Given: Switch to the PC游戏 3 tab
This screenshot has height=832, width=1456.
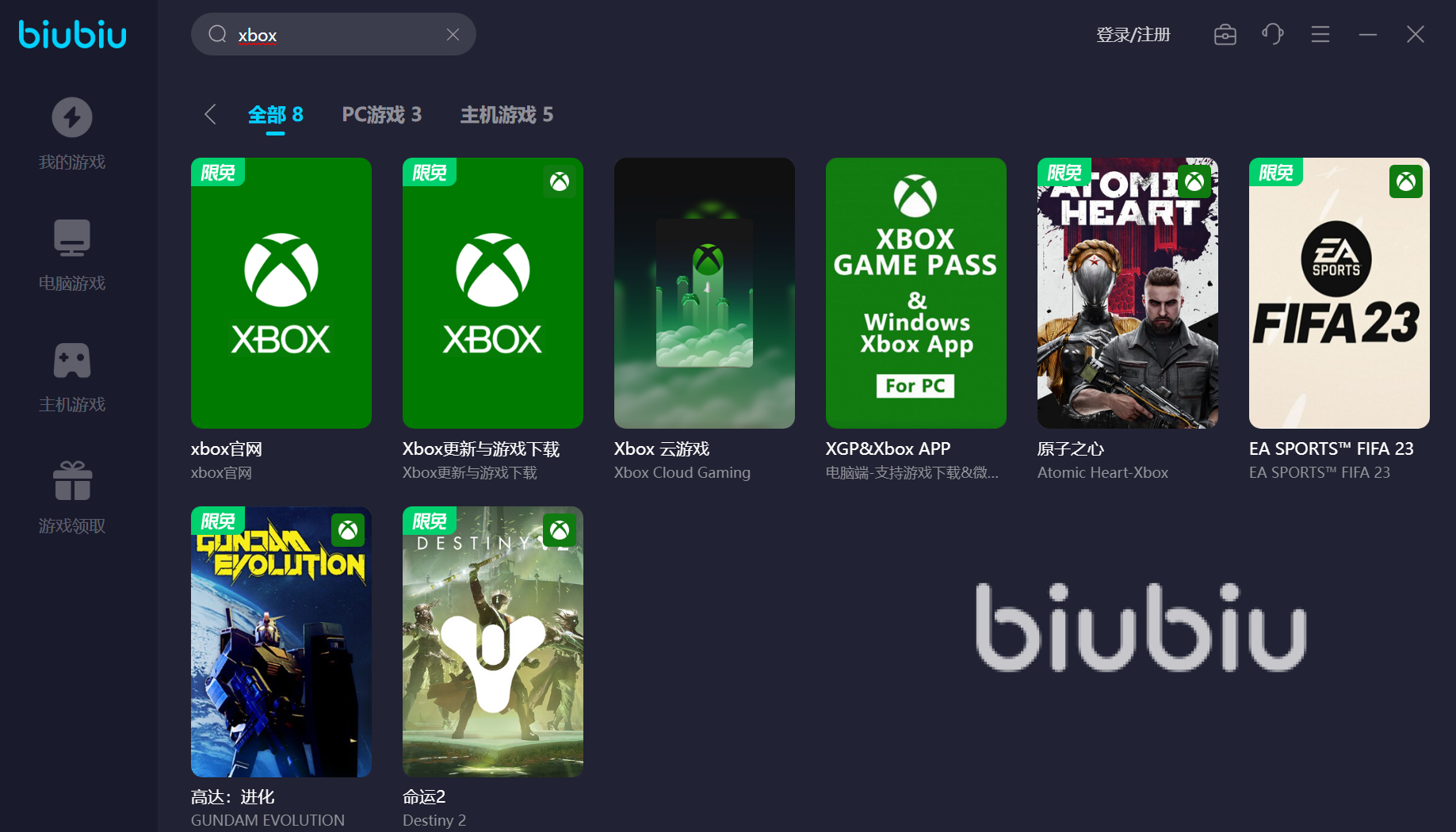Looking at the screenshot, I should point(381,115).
